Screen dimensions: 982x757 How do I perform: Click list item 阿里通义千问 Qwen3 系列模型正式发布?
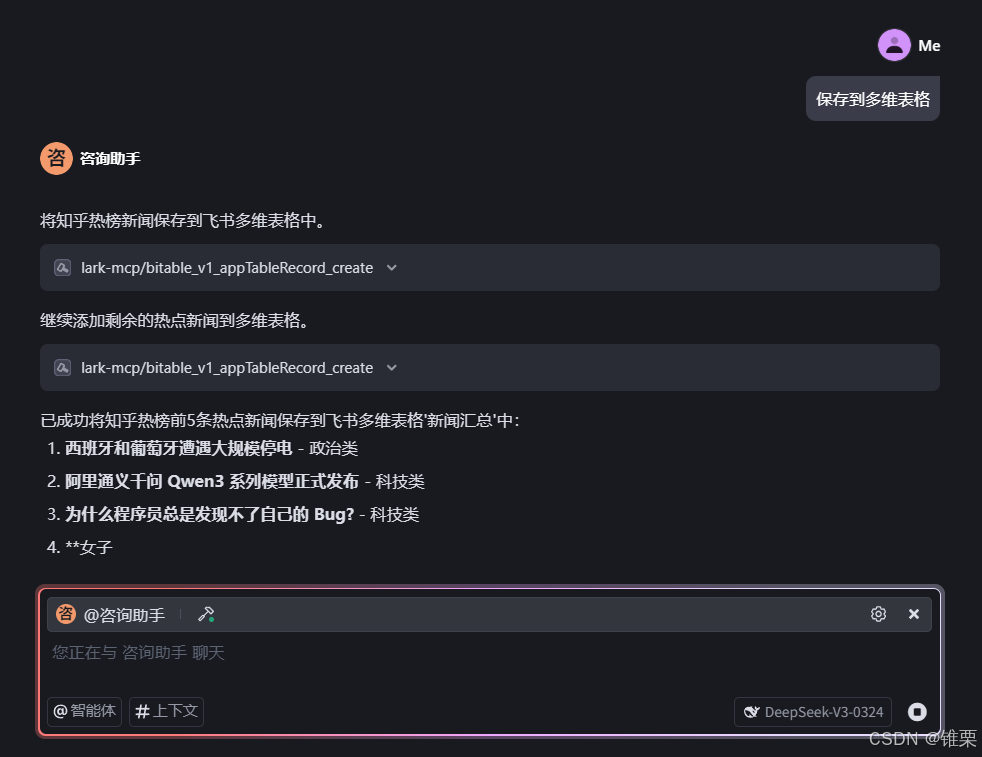point(212,481)
